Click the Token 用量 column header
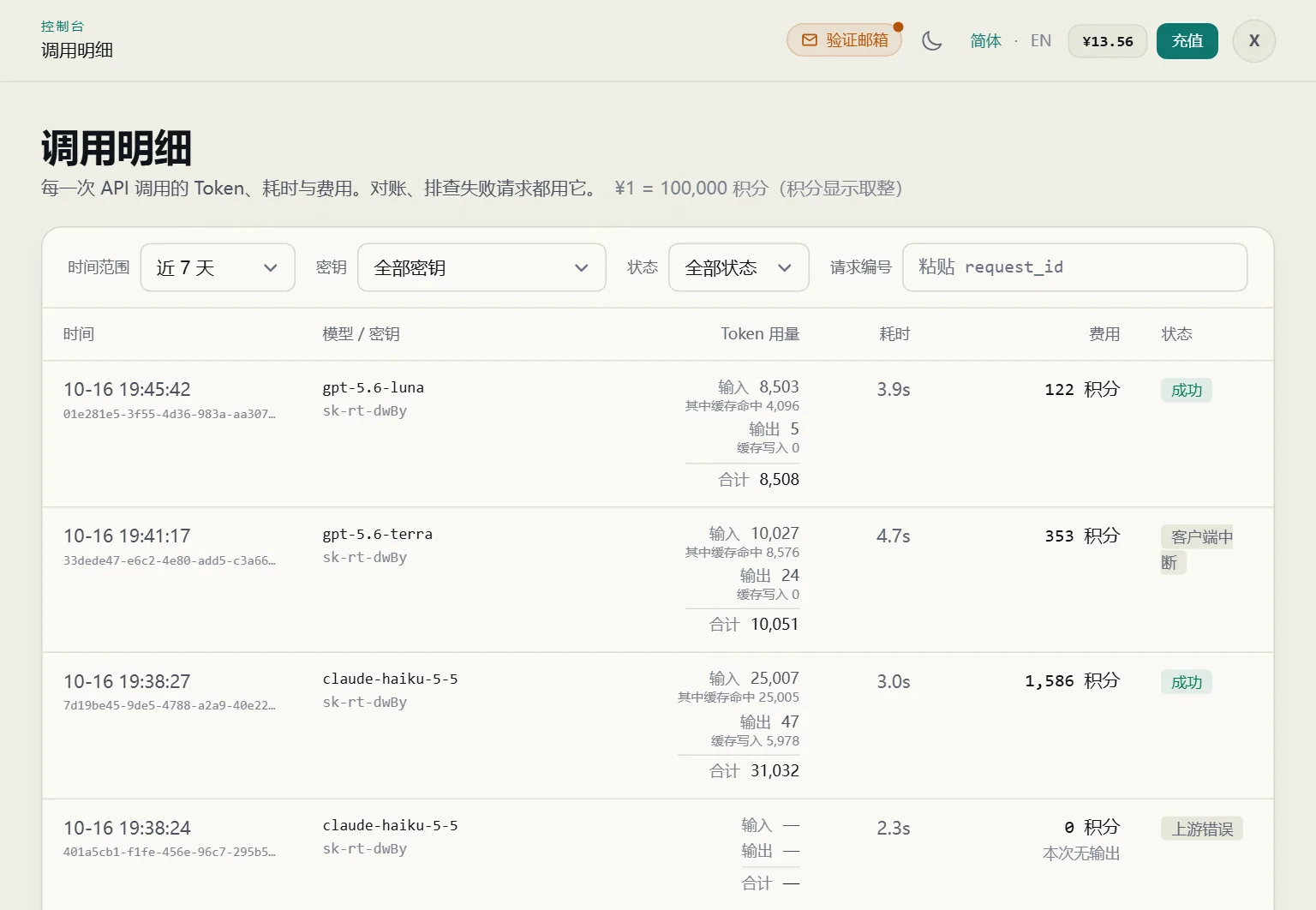 pyautogui.click(x=760, y=334)
